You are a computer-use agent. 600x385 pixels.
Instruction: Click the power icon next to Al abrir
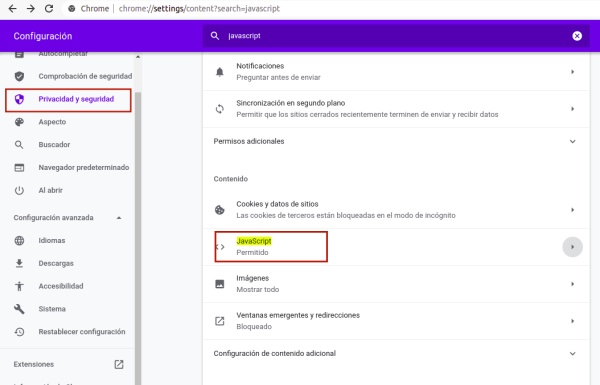(x=19, y=190)
